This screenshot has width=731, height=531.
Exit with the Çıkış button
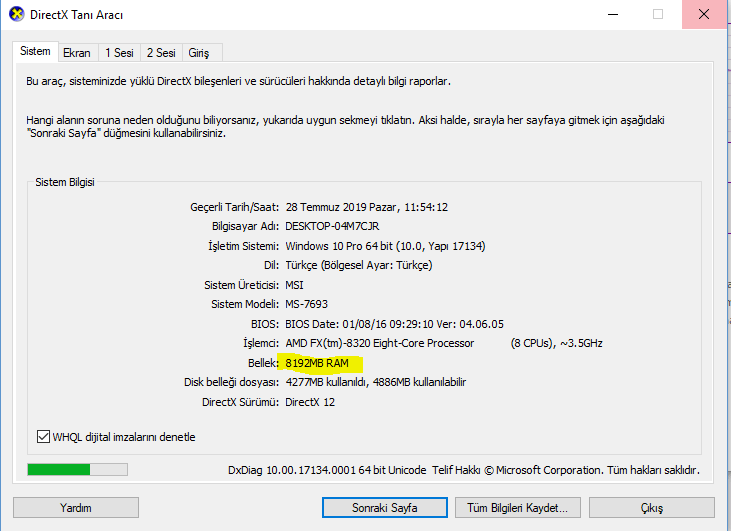tap(652, 508)
